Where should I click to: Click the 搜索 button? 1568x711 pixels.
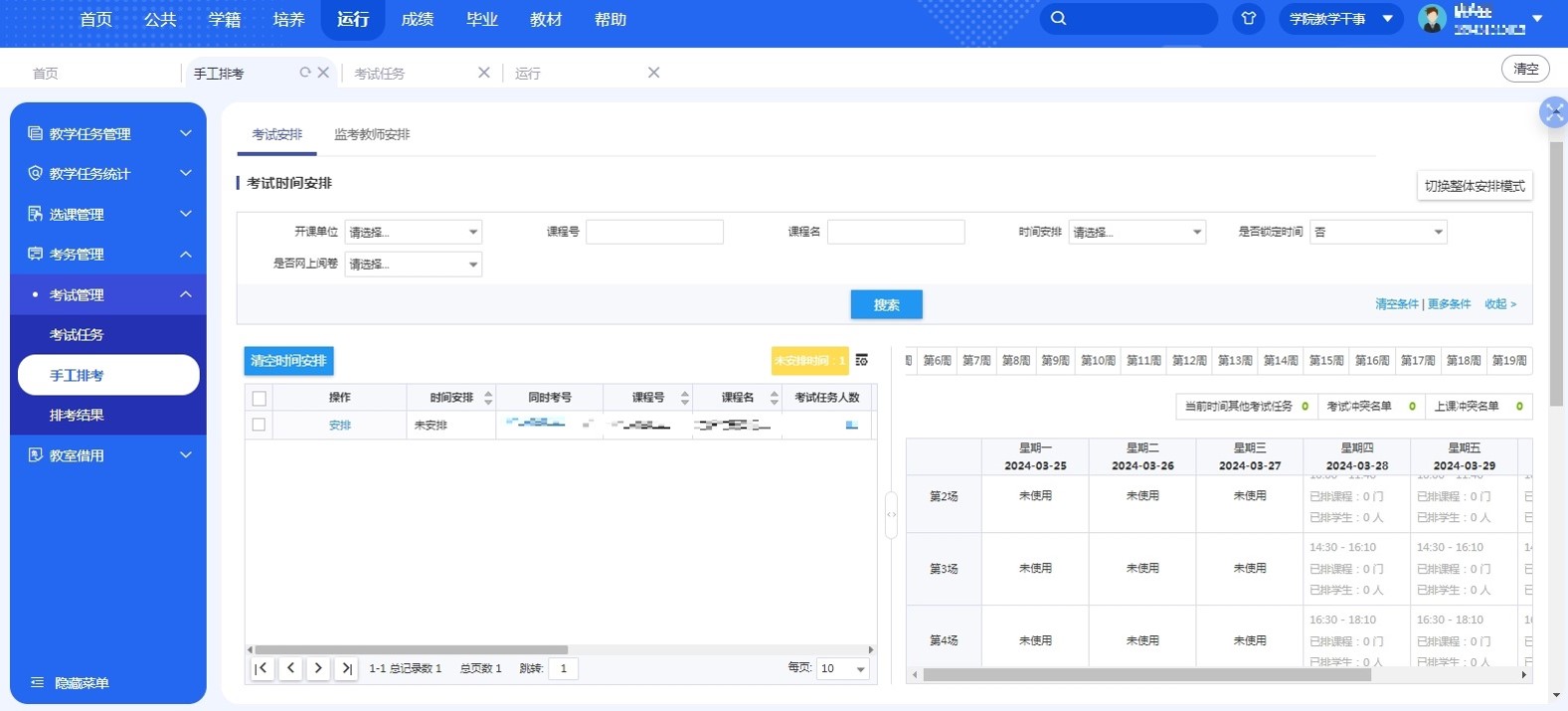point(887,304)
